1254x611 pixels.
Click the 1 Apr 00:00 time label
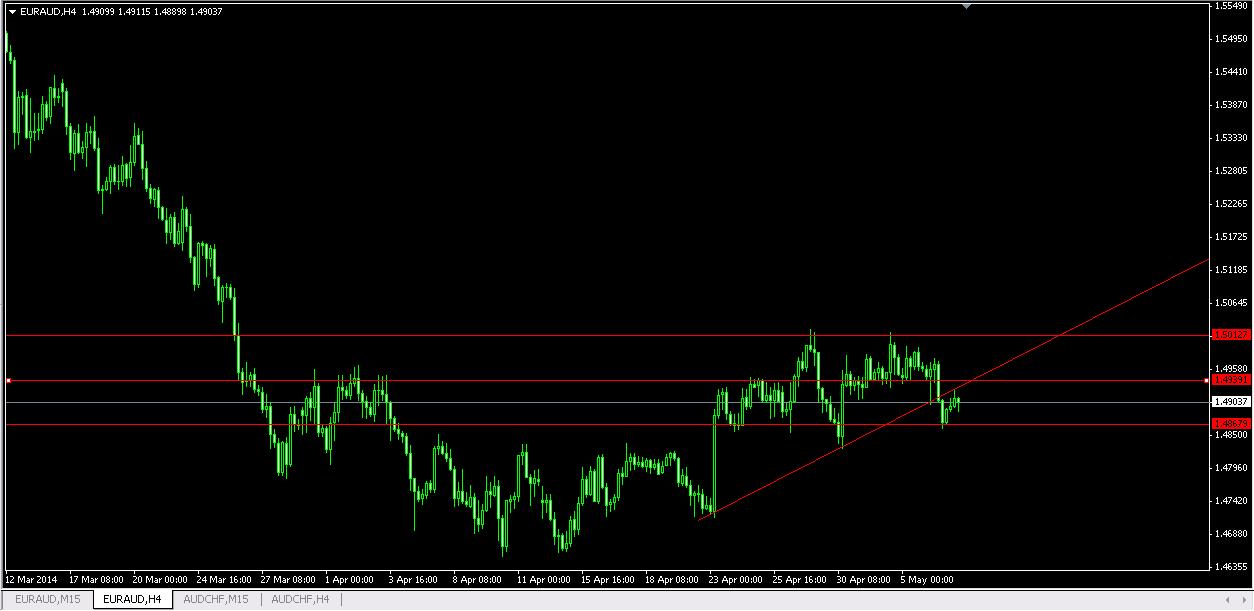pos(349,579)
